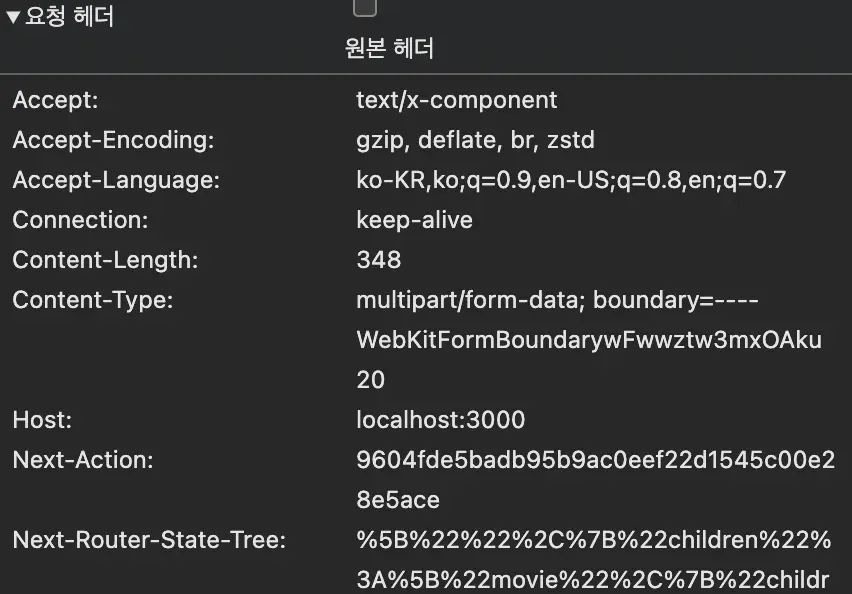Click the Accept-Language header name
The width and height of the screenshot is (852, 594).
point(116,181)
